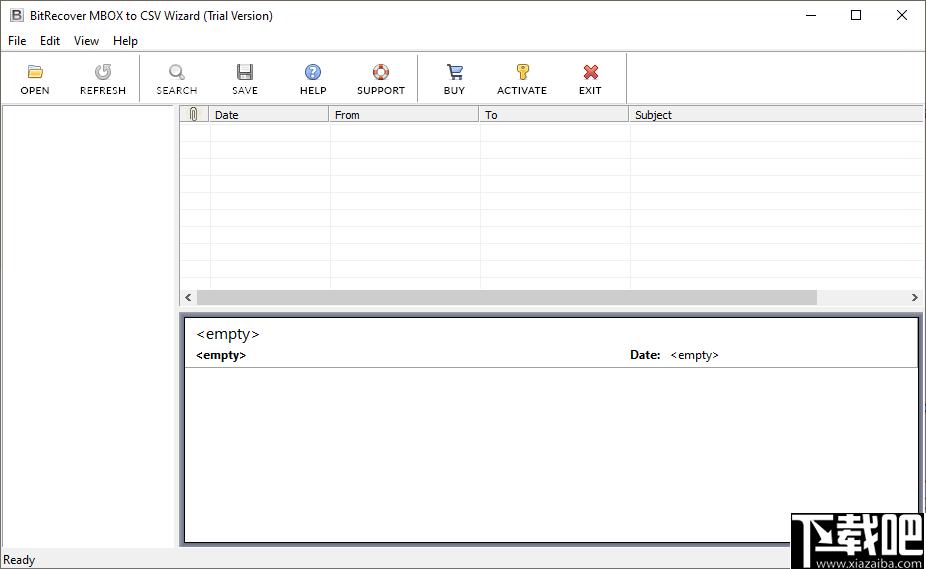Click the horizontal scrollbar left arrow

(188, 297)
